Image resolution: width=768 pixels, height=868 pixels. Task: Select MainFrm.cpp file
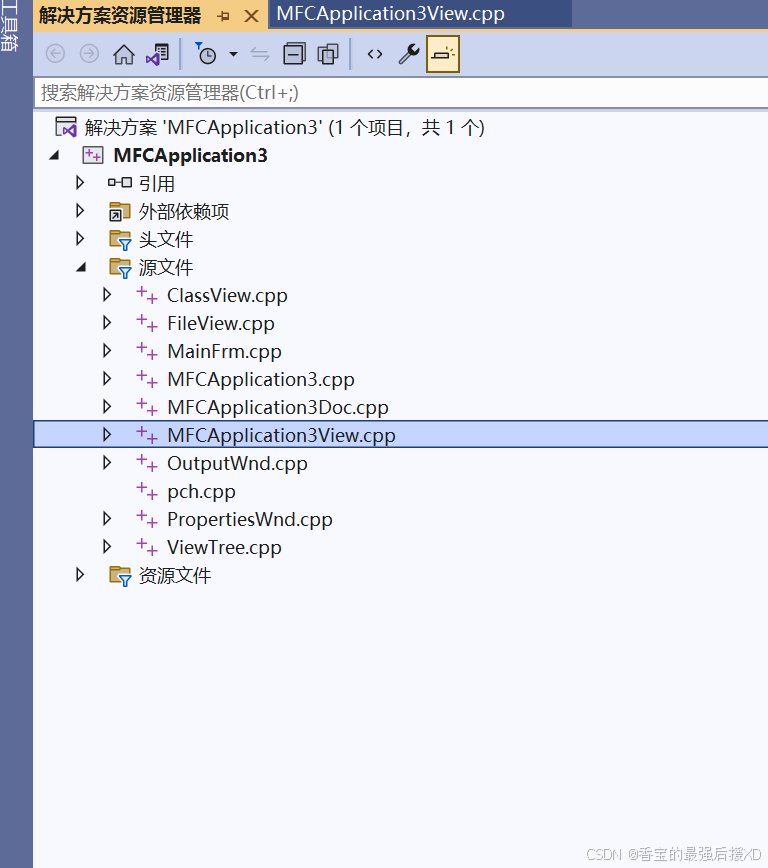coord(224,352)
